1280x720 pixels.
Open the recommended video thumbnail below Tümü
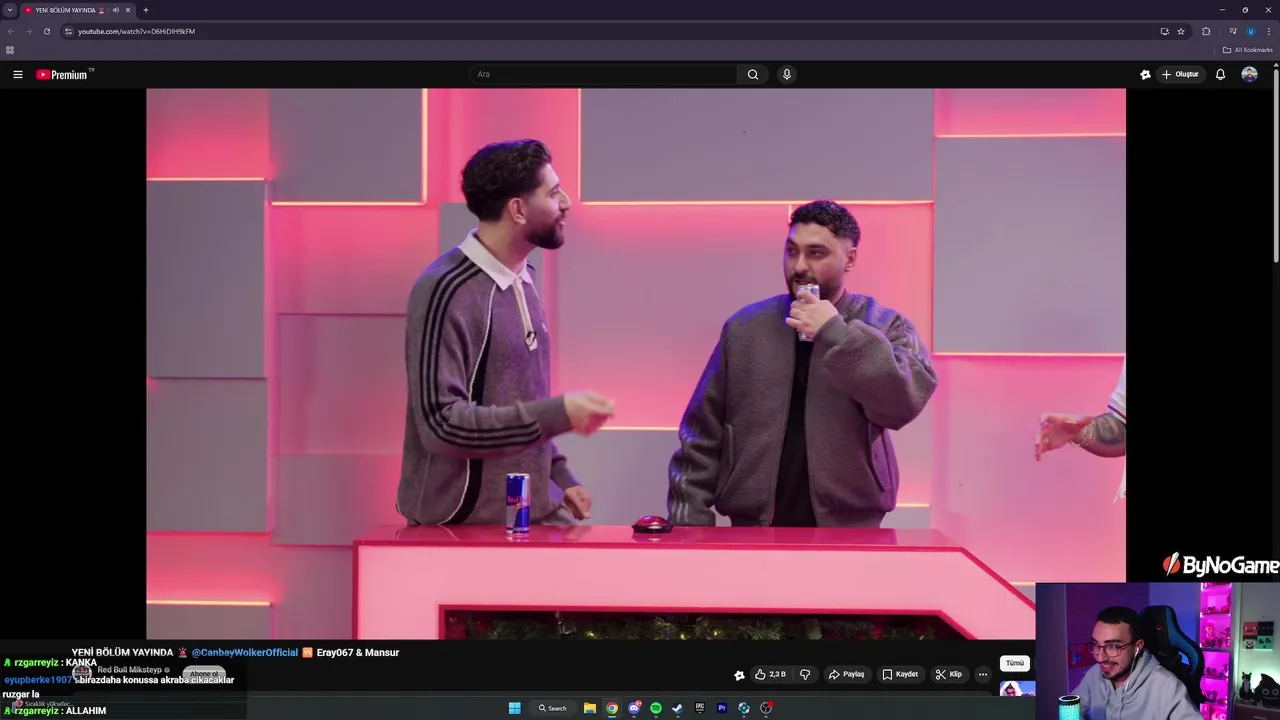tap(1017, 689)
